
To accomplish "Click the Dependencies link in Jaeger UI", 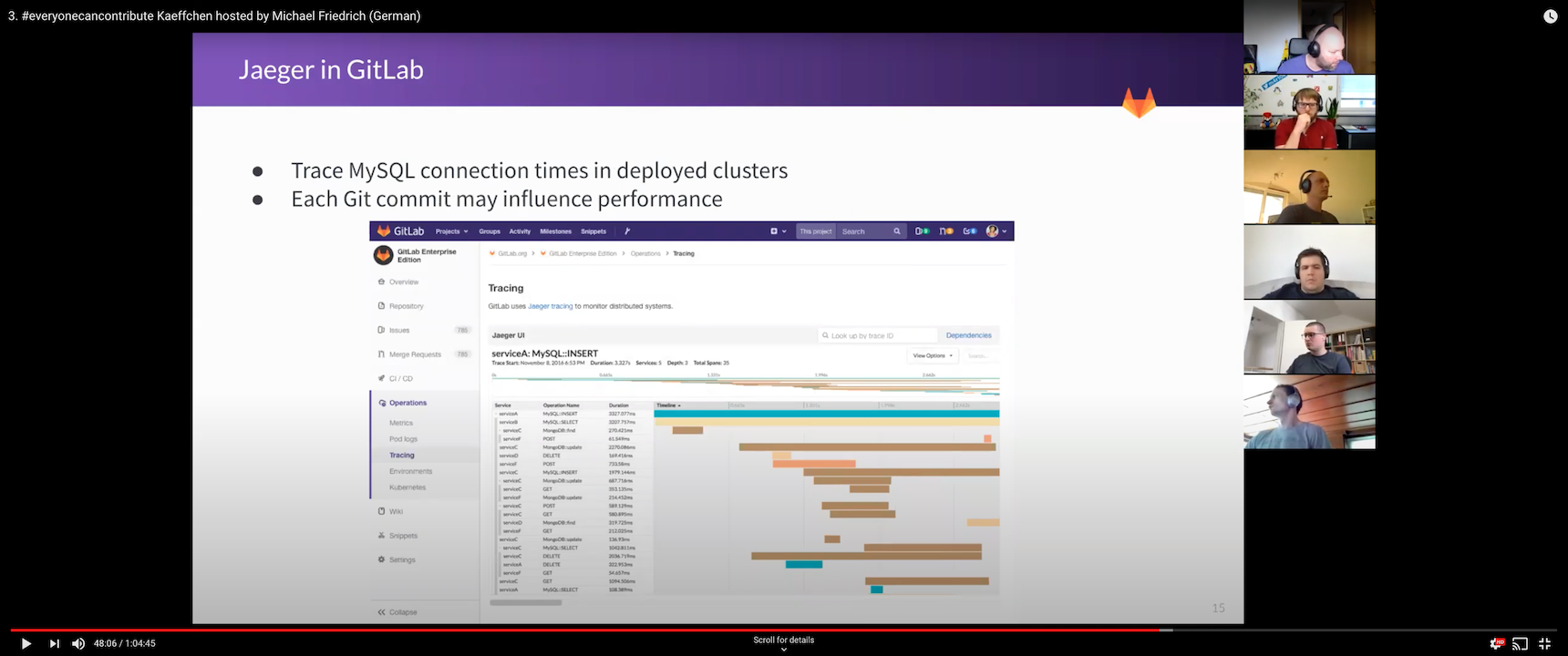I will [968, 335].
